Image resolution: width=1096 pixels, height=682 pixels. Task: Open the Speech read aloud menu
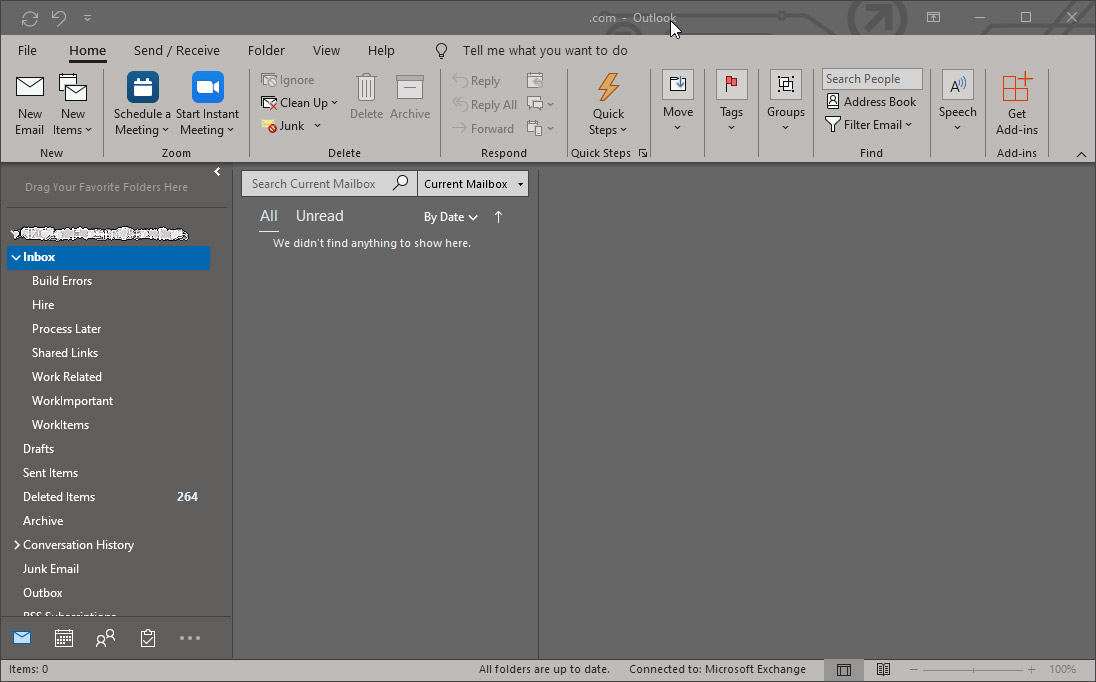tap(958, 101)
